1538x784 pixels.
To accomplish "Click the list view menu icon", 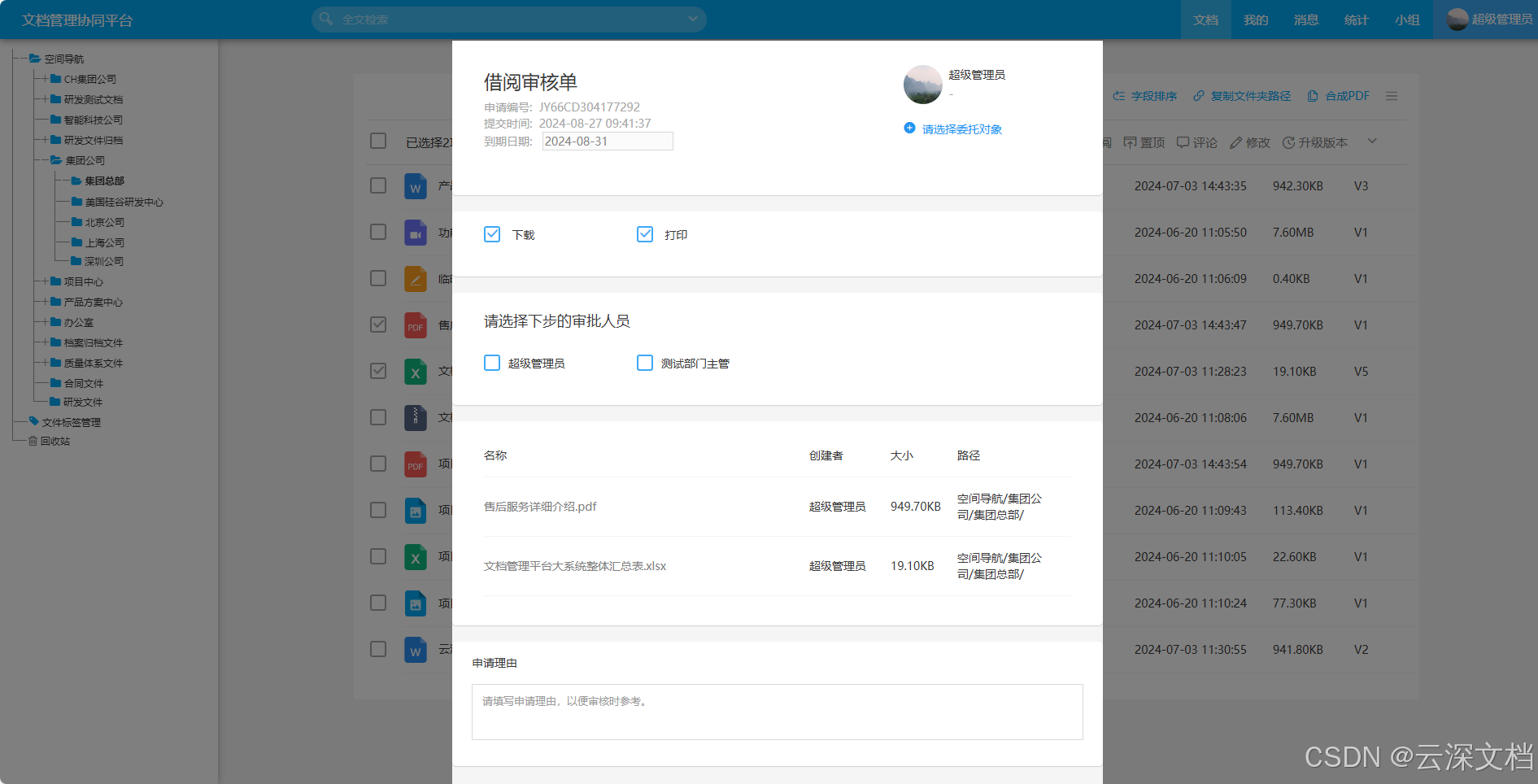I will click(1392, 96).
